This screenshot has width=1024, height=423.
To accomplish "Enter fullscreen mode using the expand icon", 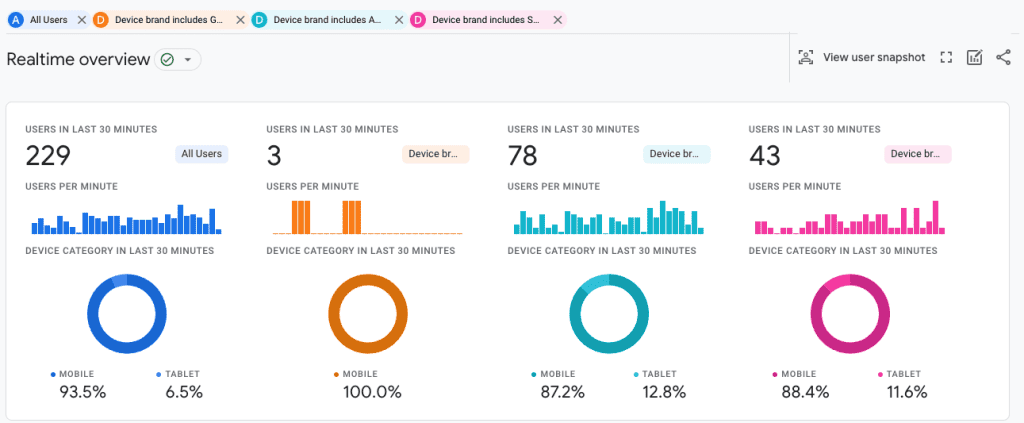I will (x=946, y=57).
